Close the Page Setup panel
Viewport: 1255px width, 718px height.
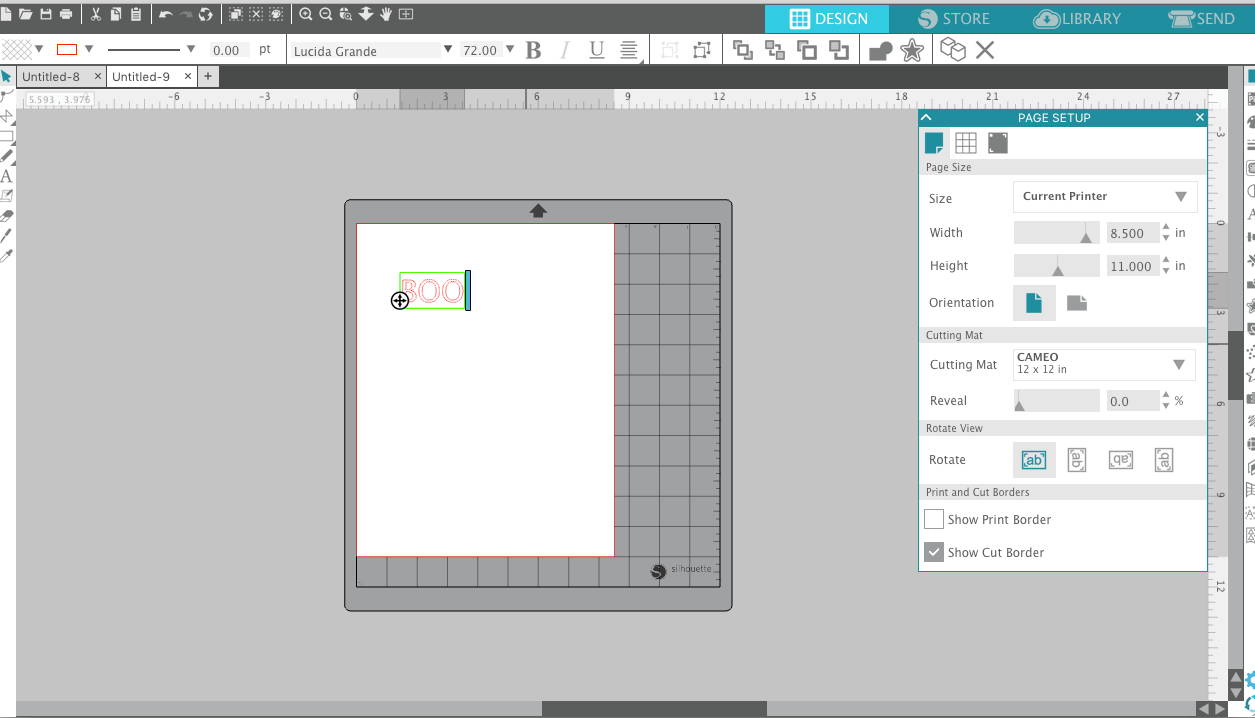tap(1200, 117)
